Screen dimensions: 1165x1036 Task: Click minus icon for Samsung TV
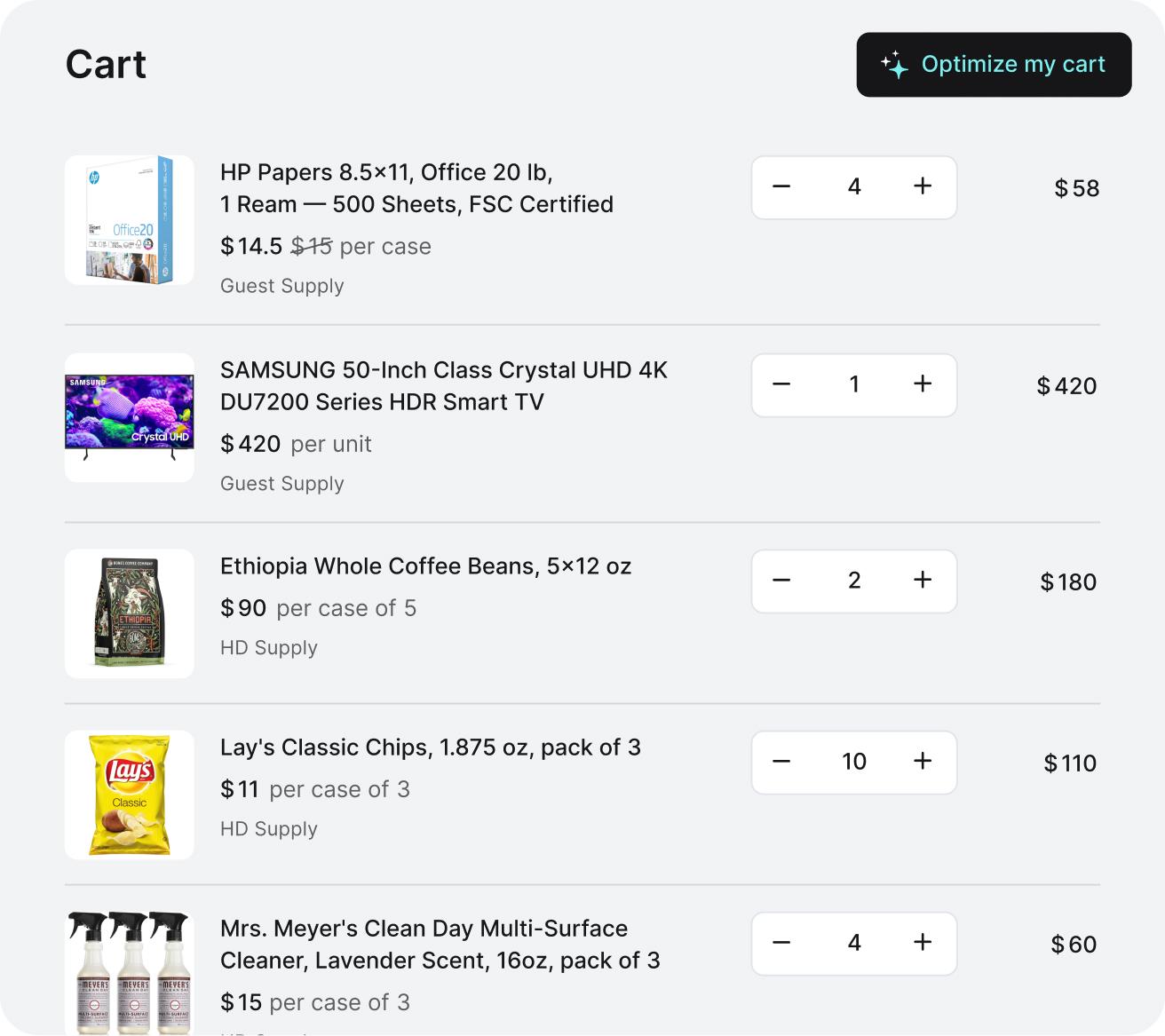pos(781,384)
